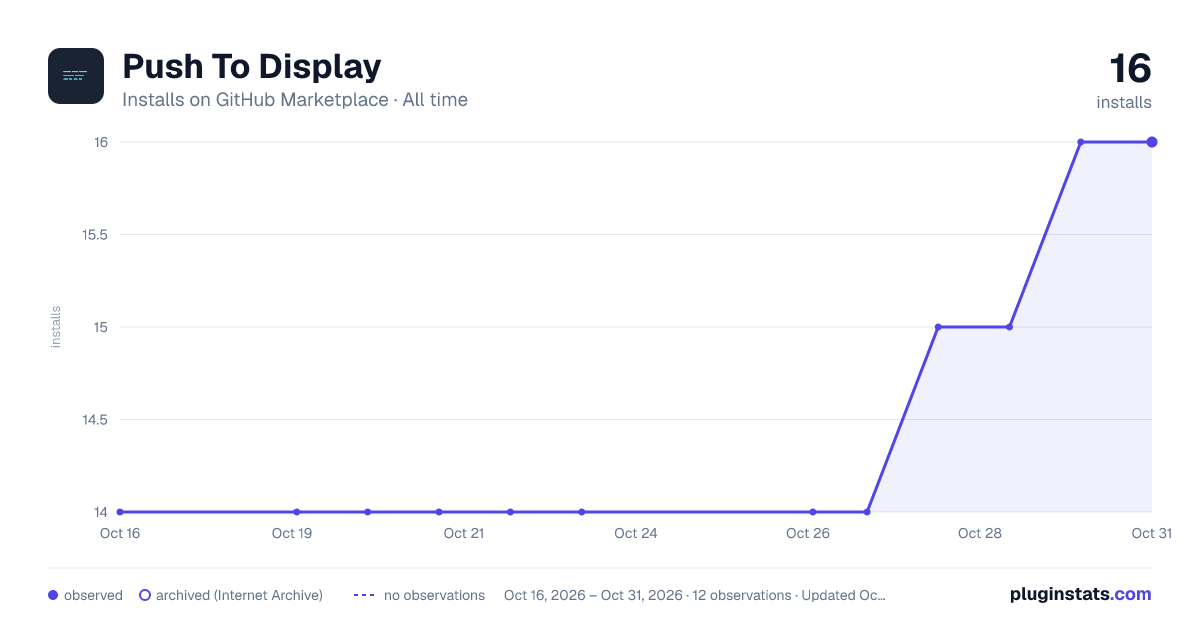Screen dimensions: 1200x630
Task: Click the last data point at 14 before the rise
Action: coord(867,512)
